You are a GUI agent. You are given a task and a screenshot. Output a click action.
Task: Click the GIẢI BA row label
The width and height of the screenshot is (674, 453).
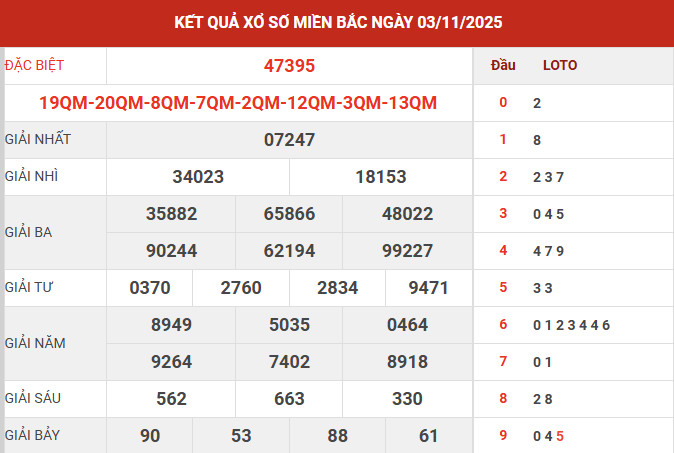(x=29, y=232)
